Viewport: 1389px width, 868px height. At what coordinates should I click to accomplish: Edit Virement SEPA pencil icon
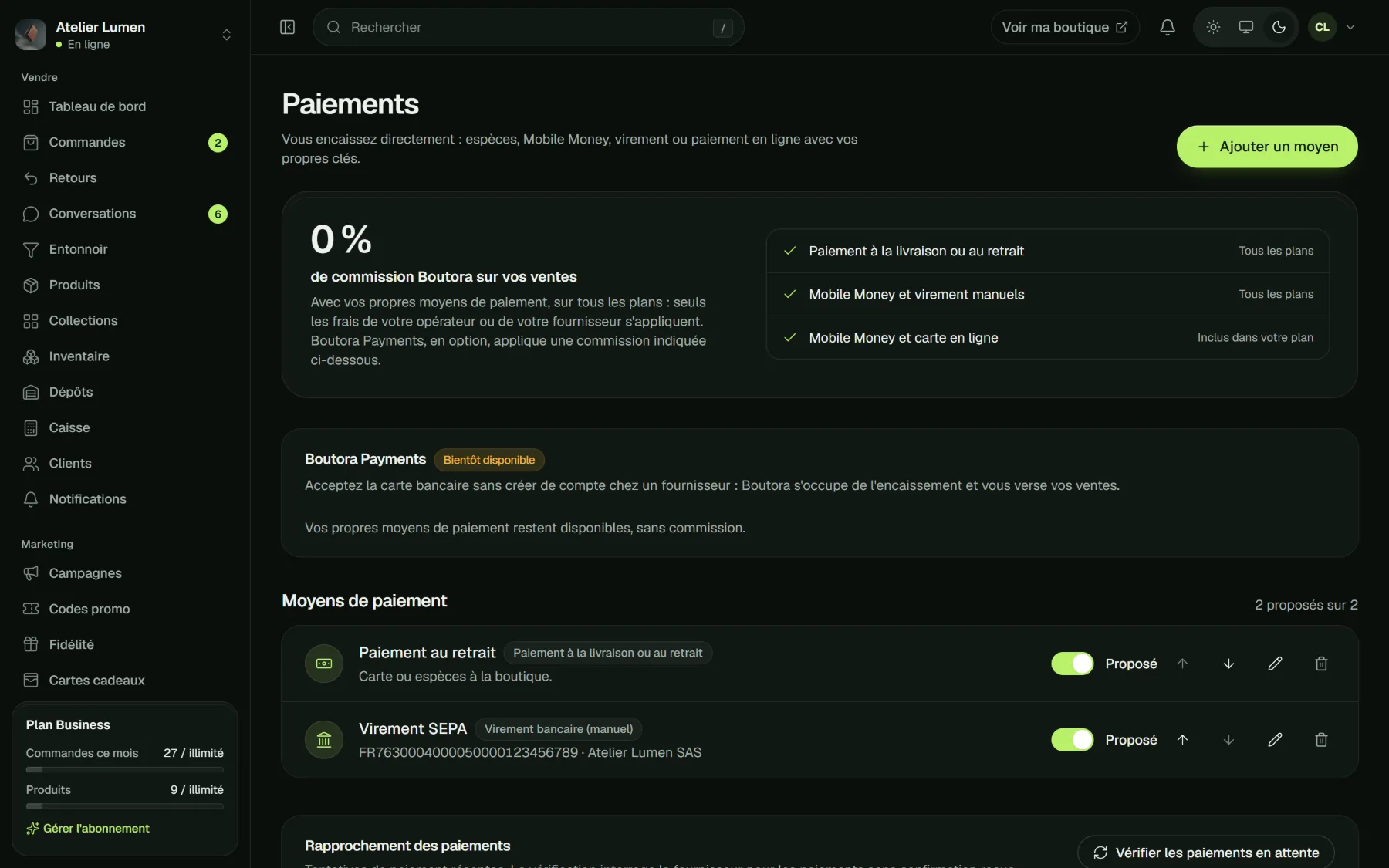pyautogui.click(x=1275, y=740)
